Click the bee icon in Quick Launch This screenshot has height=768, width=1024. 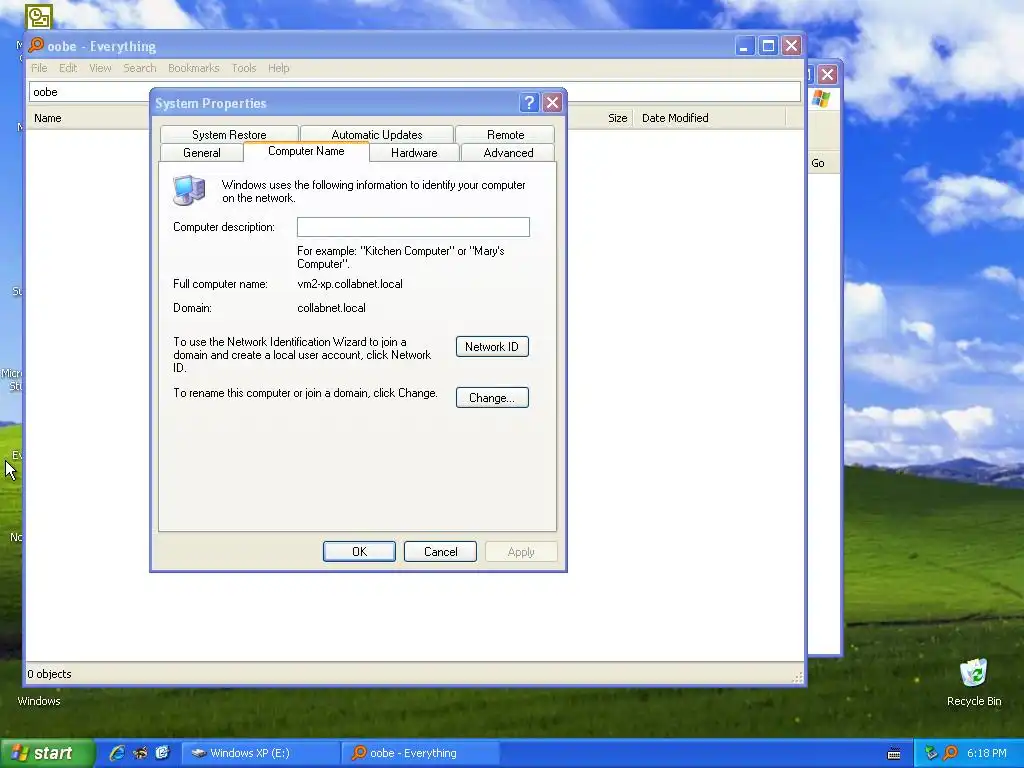(x=140, y=753)
